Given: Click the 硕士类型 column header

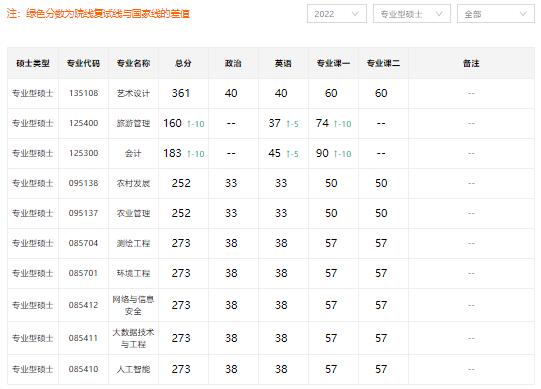Looking at the screenshot, I should coord(33,63).
